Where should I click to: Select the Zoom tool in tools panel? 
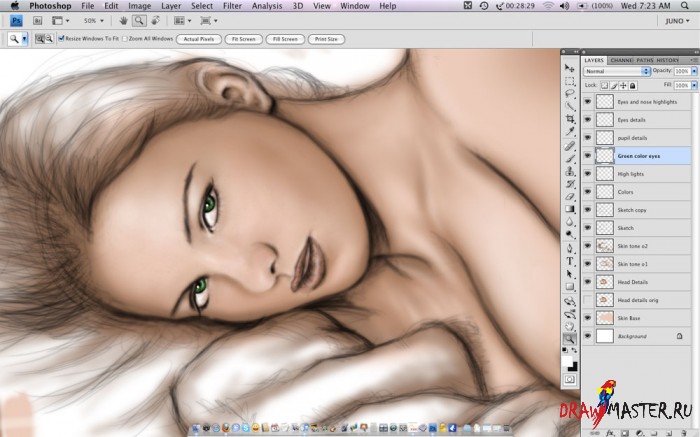click(569, 339)
